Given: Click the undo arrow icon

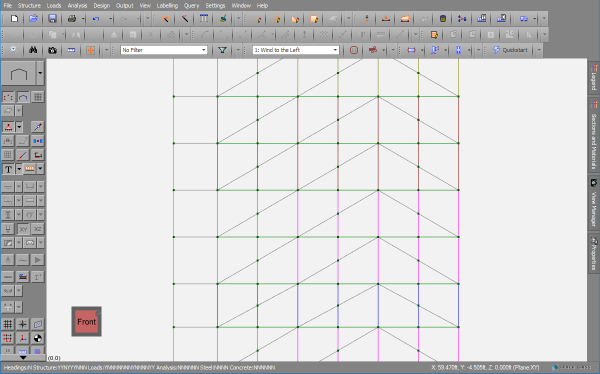Looking at the screenshot, I should (96, 18).
